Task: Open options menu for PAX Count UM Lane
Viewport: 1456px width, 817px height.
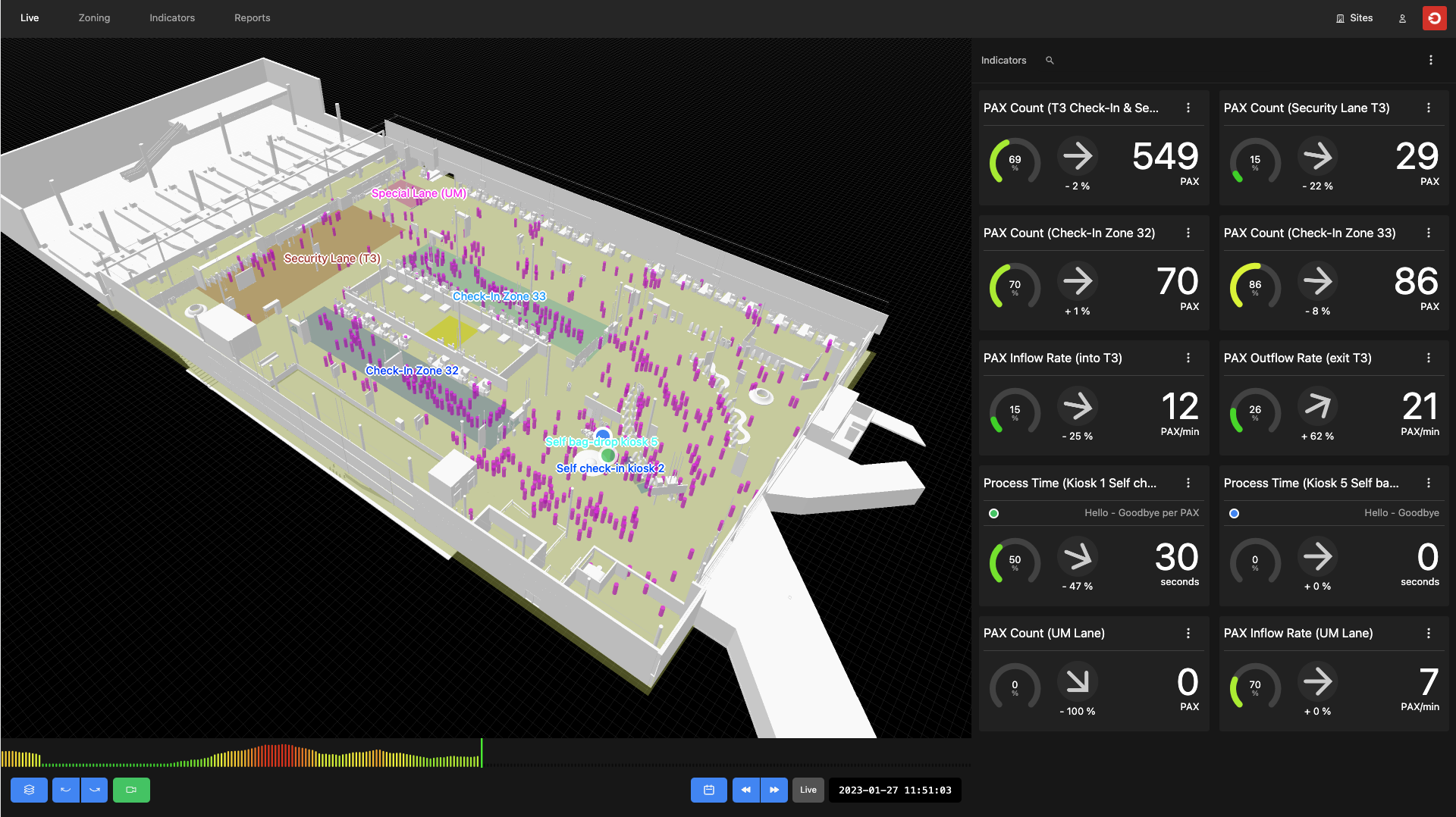Action: 1188,633
